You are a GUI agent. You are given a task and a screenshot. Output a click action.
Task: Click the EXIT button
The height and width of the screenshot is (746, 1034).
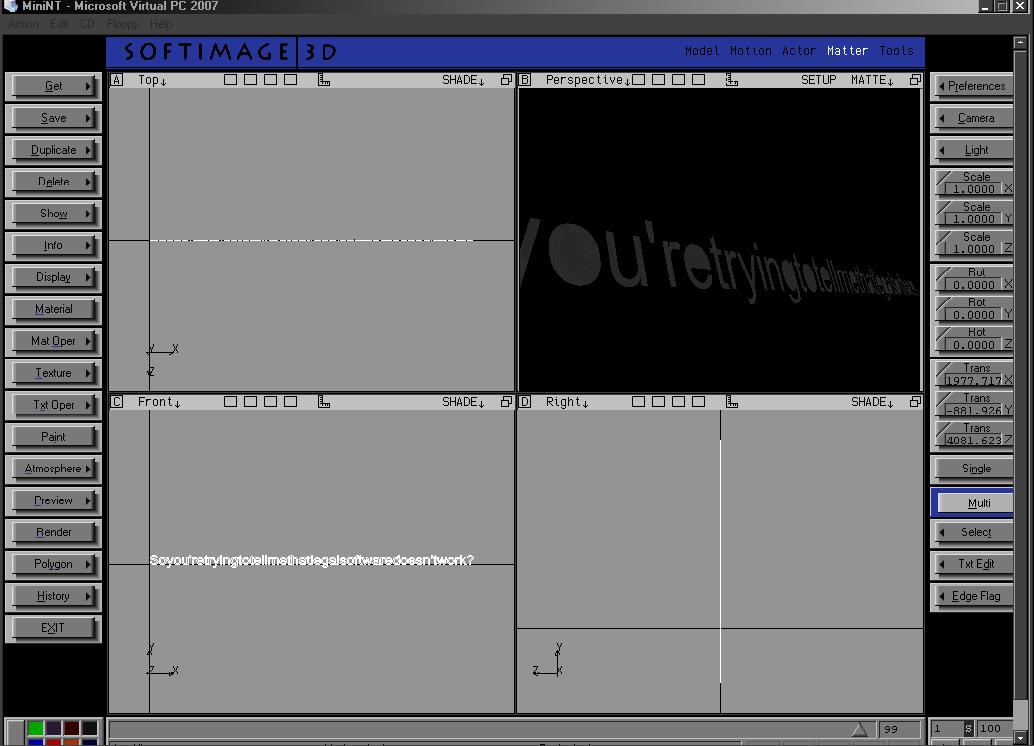[53, 628]
